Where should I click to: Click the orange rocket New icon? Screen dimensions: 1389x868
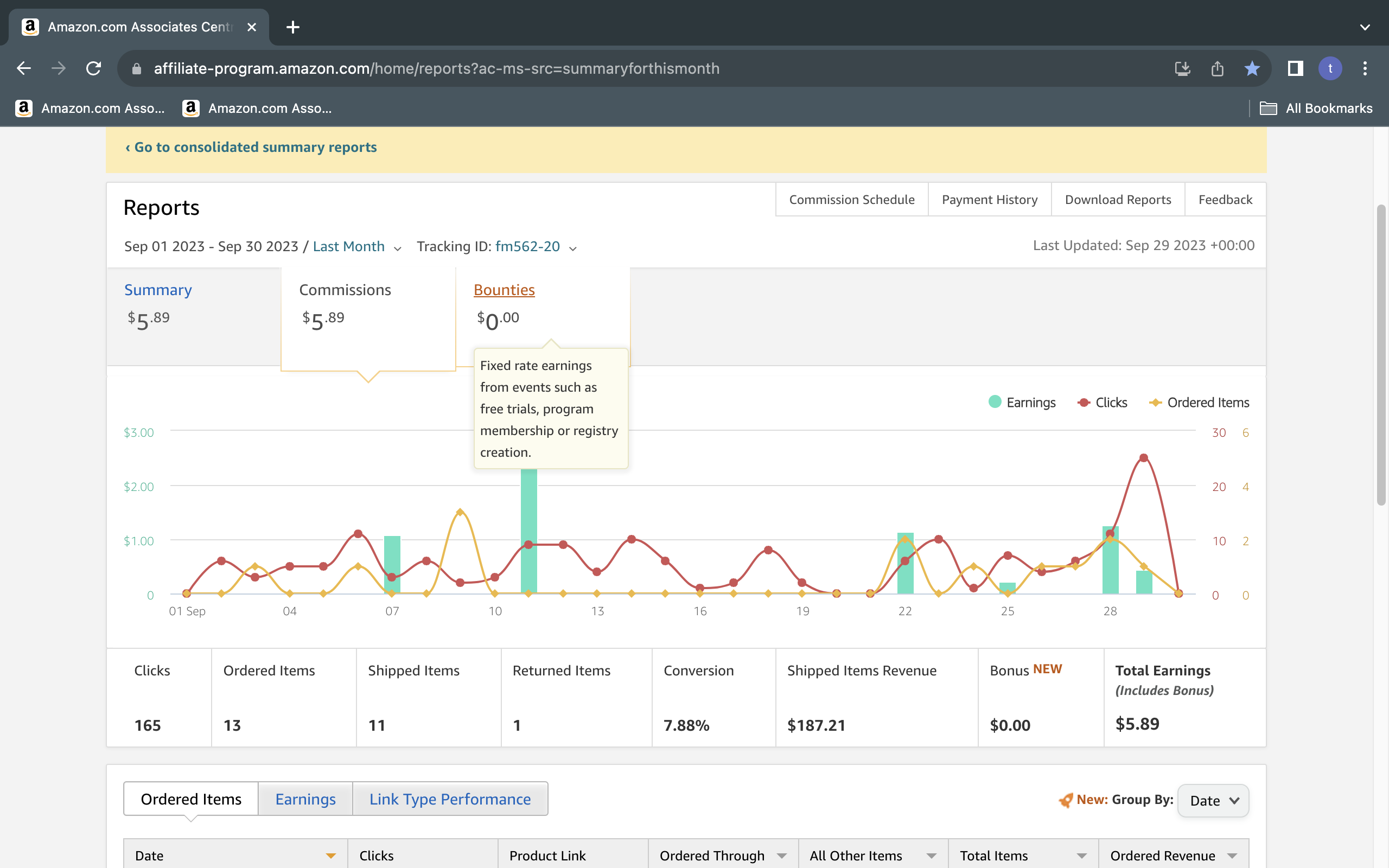1066,800
